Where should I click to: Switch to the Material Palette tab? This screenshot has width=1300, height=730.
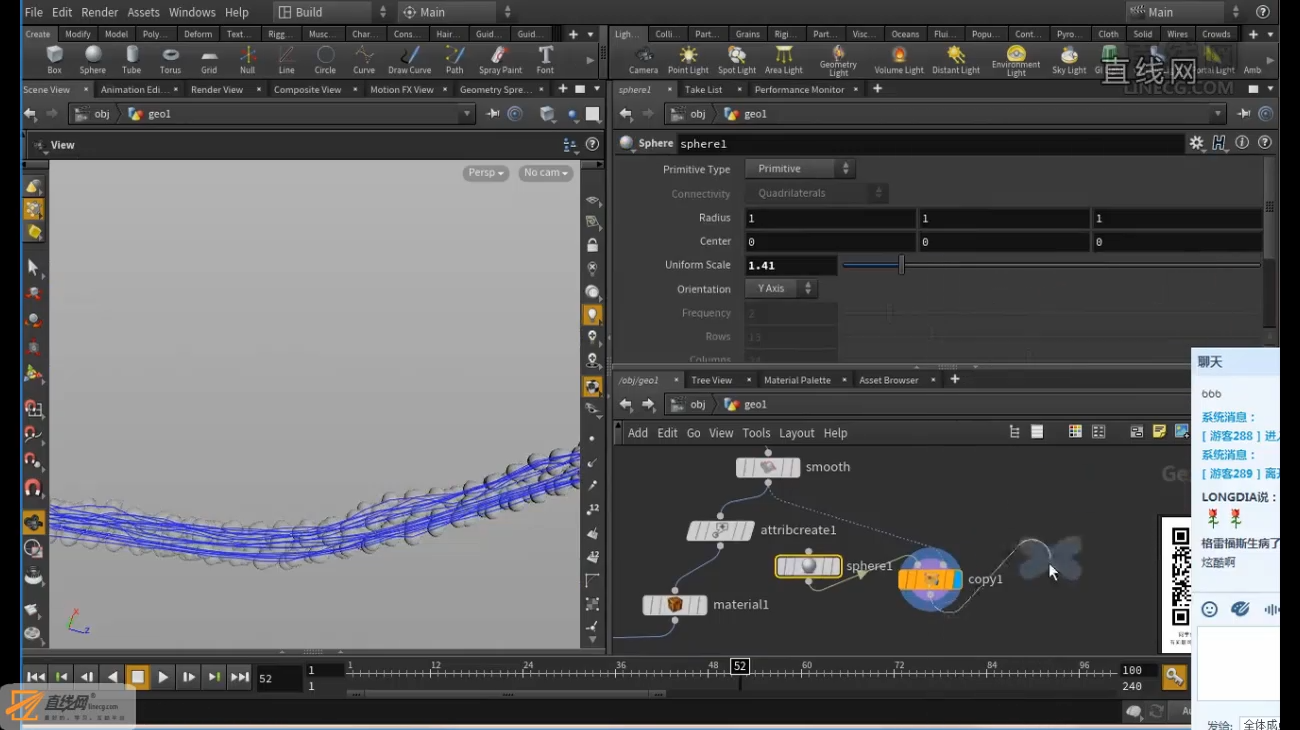point(797,380)
